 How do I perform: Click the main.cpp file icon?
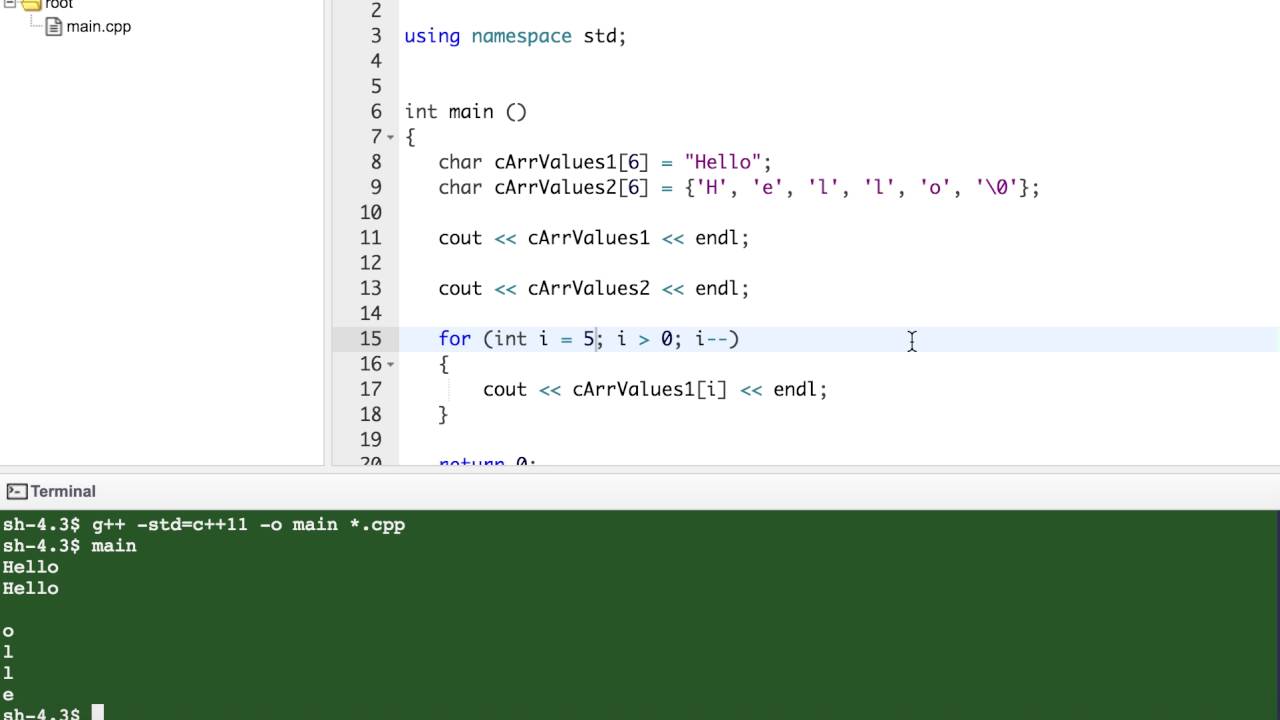click(x=54, y=26)
